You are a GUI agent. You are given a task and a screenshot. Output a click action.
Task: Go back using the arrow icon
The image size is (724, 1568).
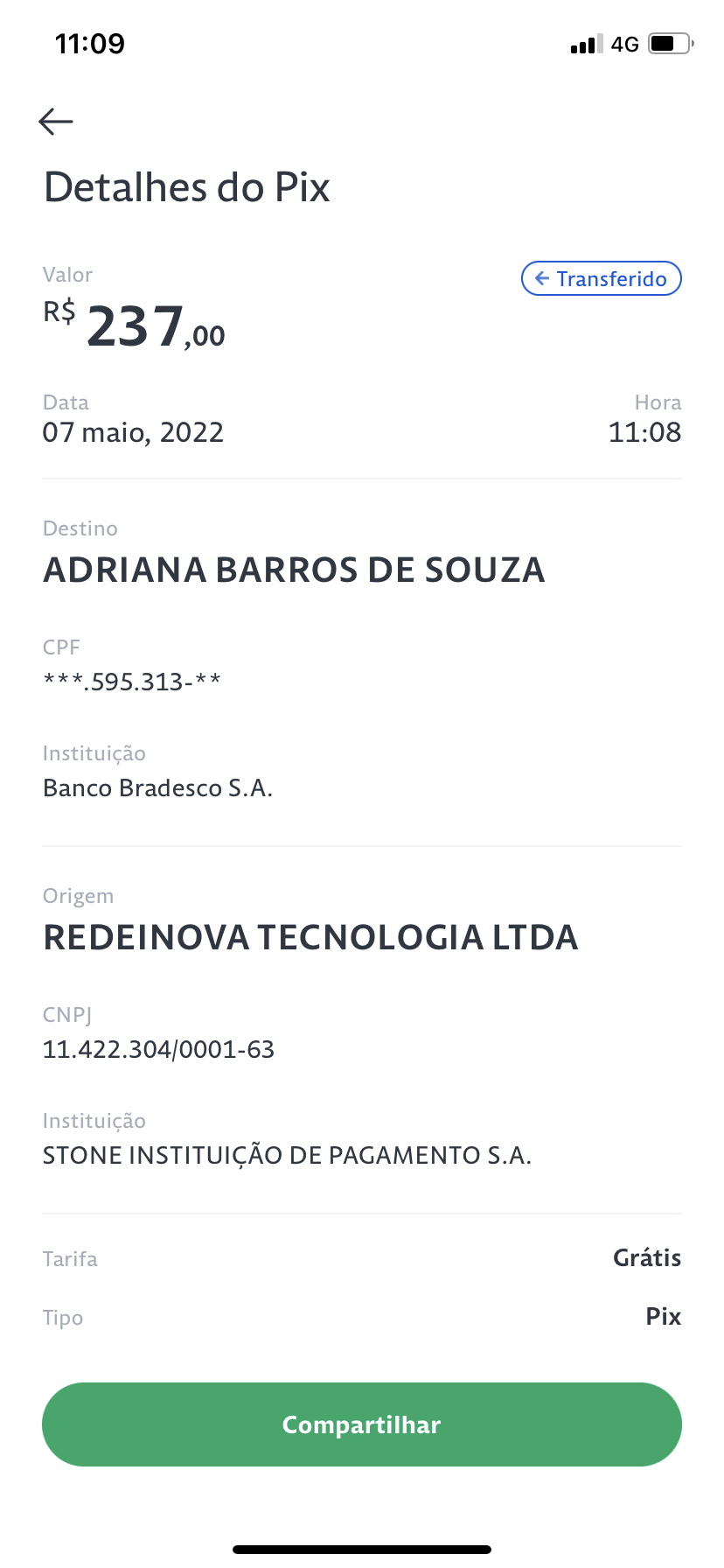[56, 122]
